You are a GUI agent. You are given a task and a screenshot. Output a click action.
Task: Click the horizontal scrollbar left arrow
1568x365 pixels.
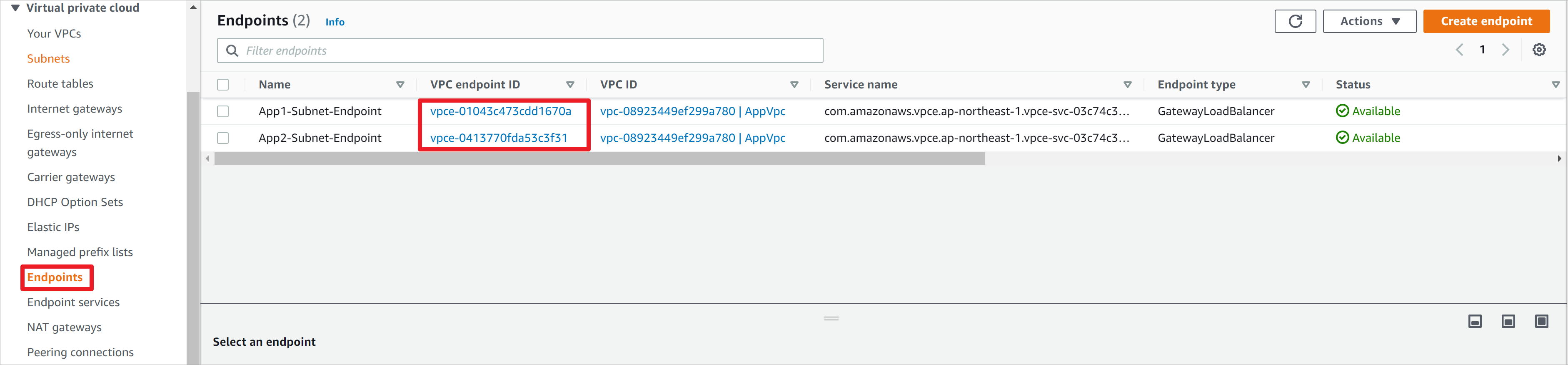click(207, 159)
